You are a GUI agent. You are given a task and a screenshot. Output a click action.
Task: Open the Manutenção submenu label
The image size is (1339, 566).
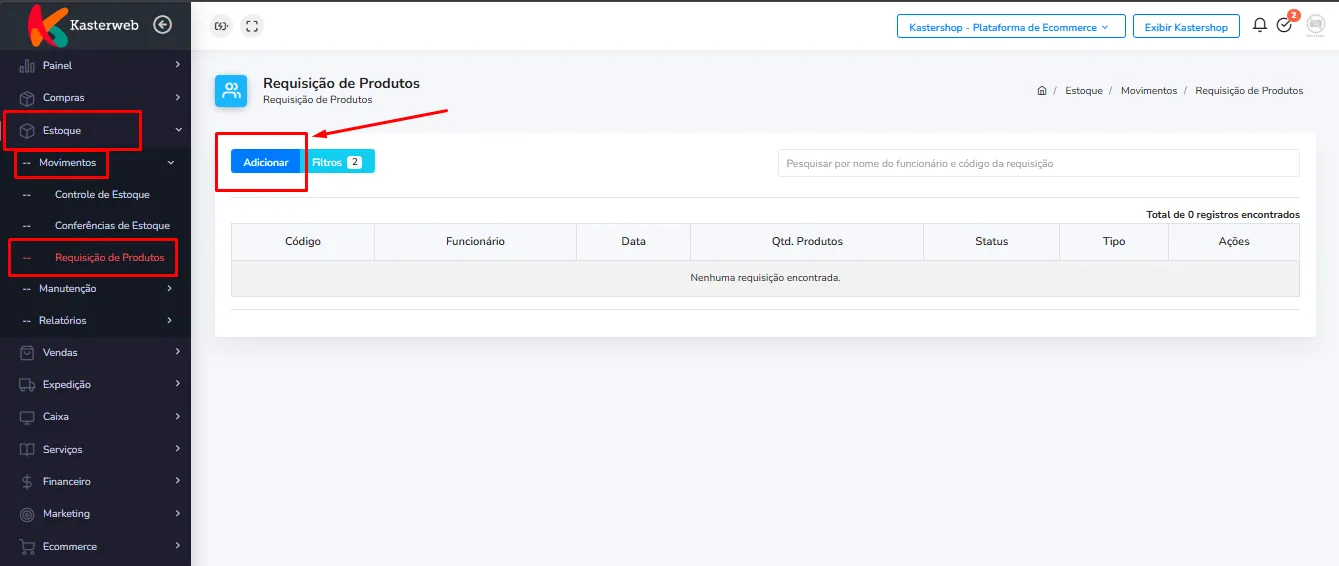pos(67,288)
